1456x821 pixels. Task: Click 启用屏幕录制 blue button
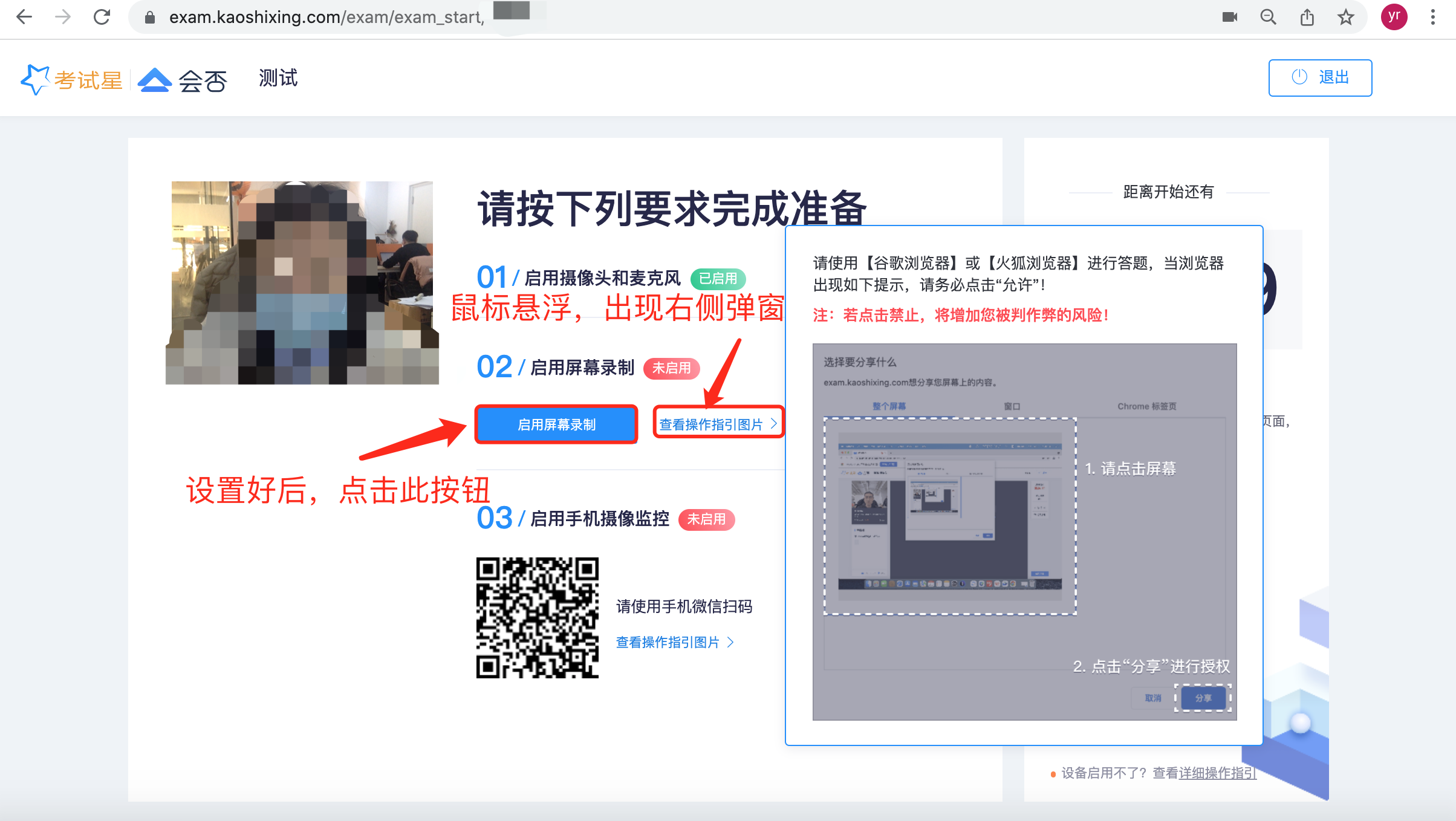coord(556,424)
